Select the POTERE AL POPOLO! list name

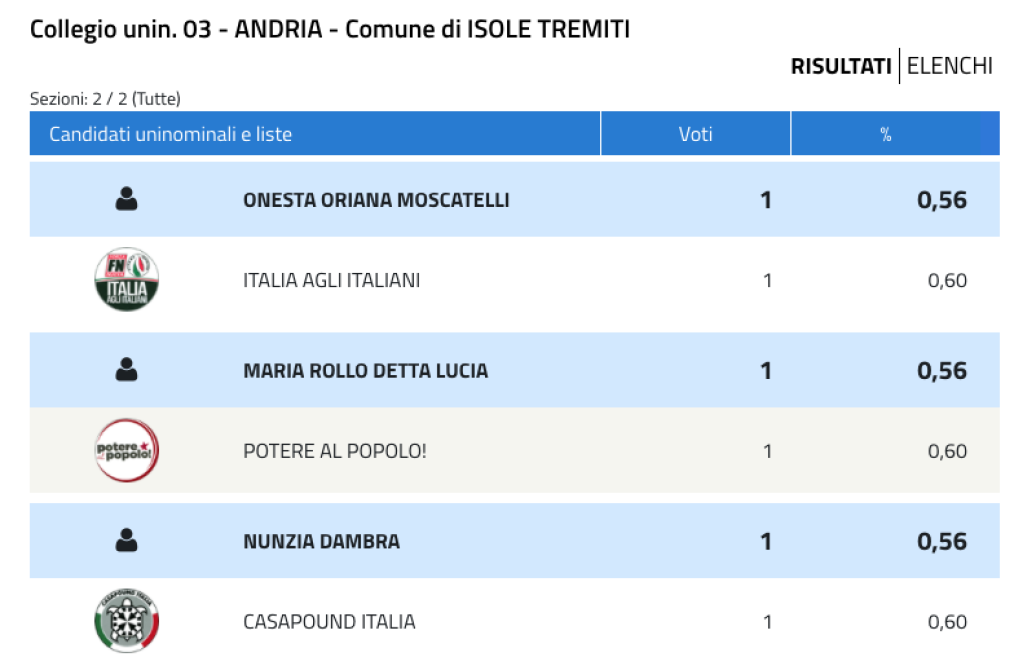[335, 451]
